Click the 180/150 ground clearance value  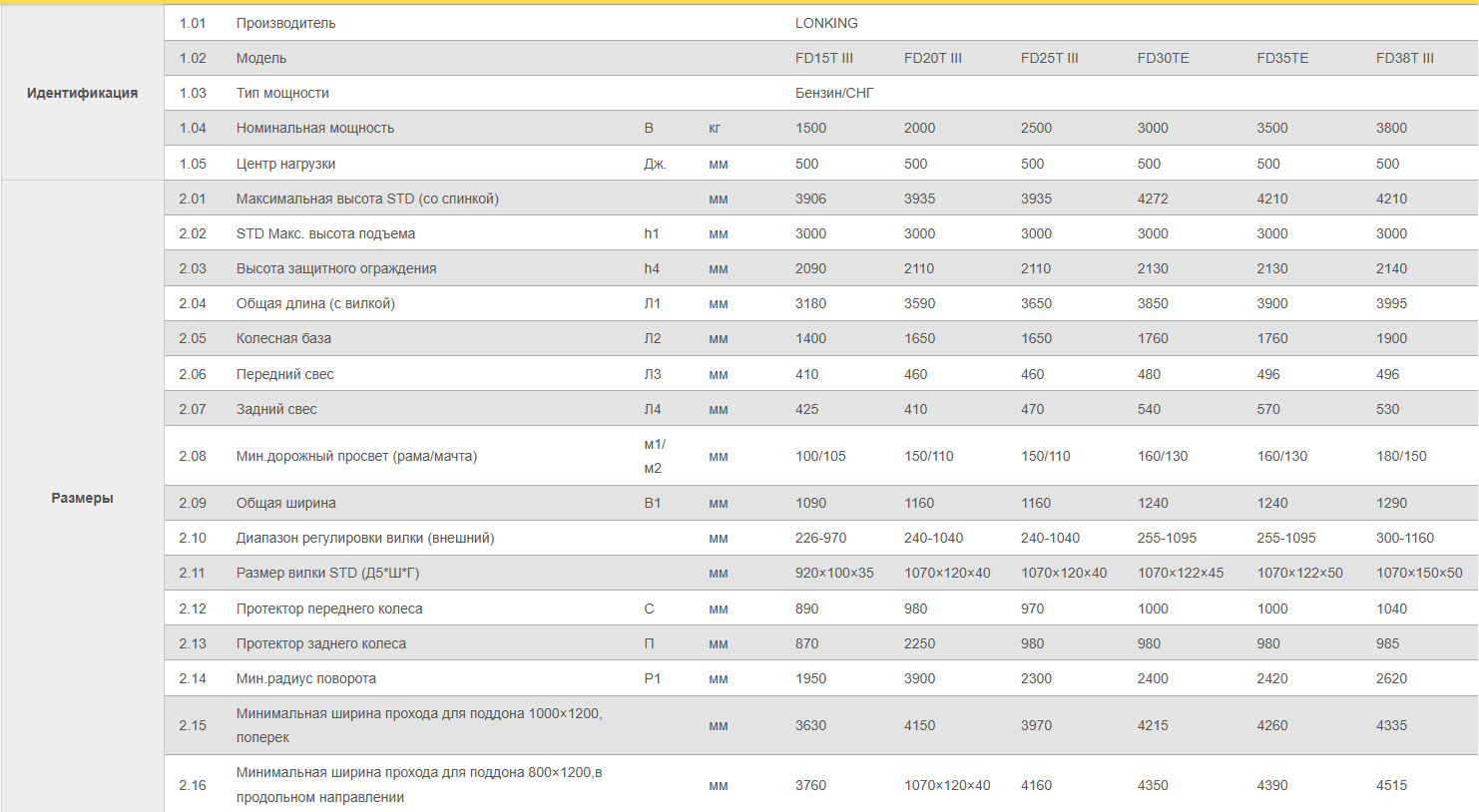[1401, 456]
